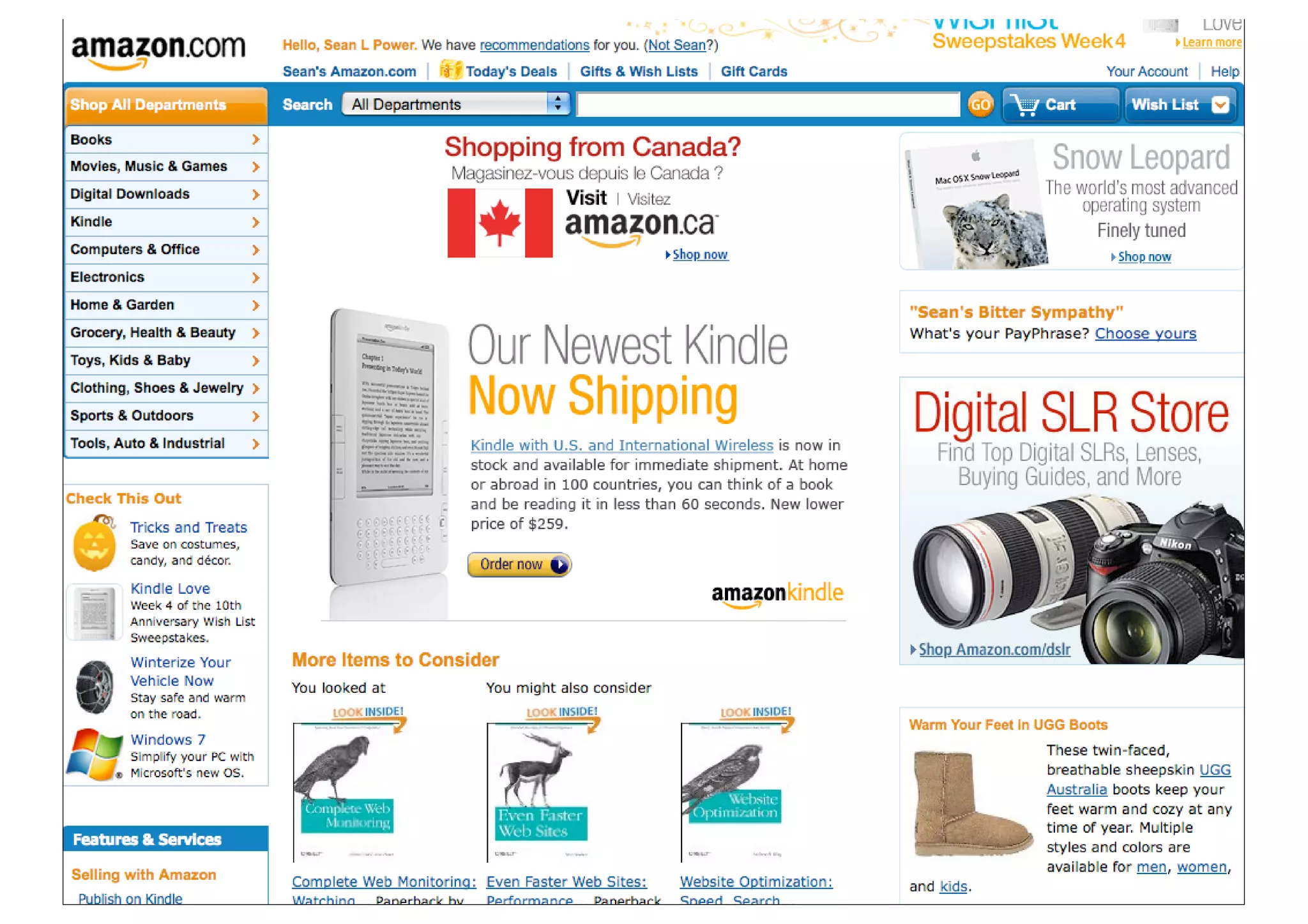Click inside the search text field
This screenshot has height=924, width=1308.
[x=768, y=104]
